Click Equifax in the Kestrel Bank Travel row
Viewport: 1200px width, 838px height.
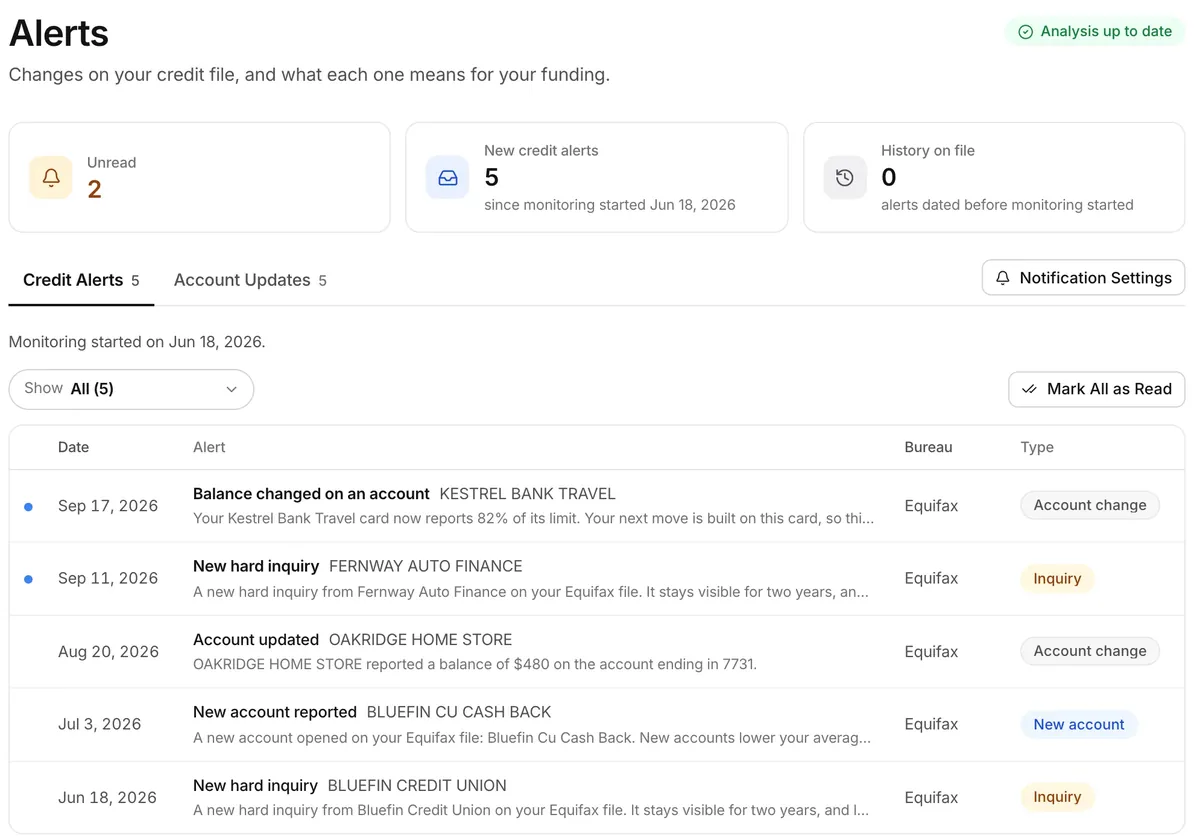point(931,506)
